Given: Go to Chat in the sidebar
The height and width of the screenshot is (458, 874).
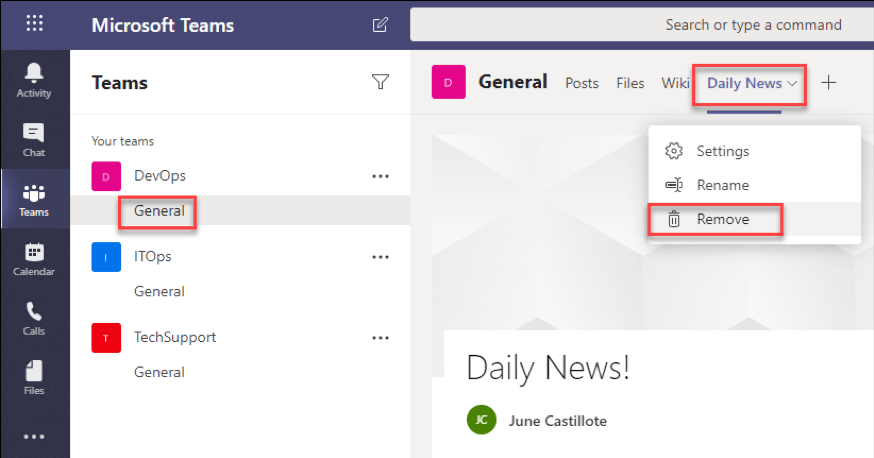Looking at the screenshot, I should 34,140.
